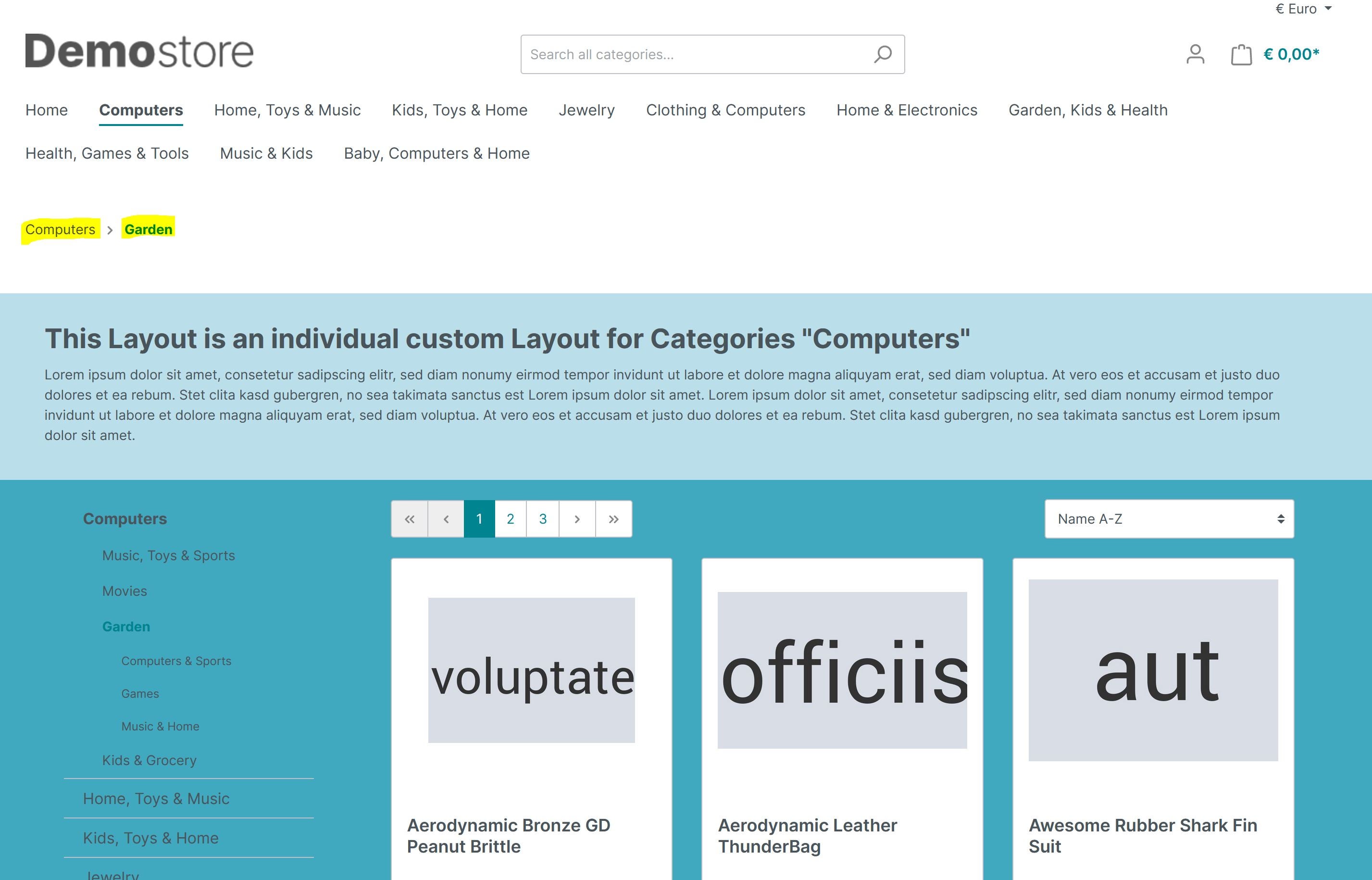Click the previous page arrow icon
Viewport: 1372px width, 880px height.
point(444,518)
